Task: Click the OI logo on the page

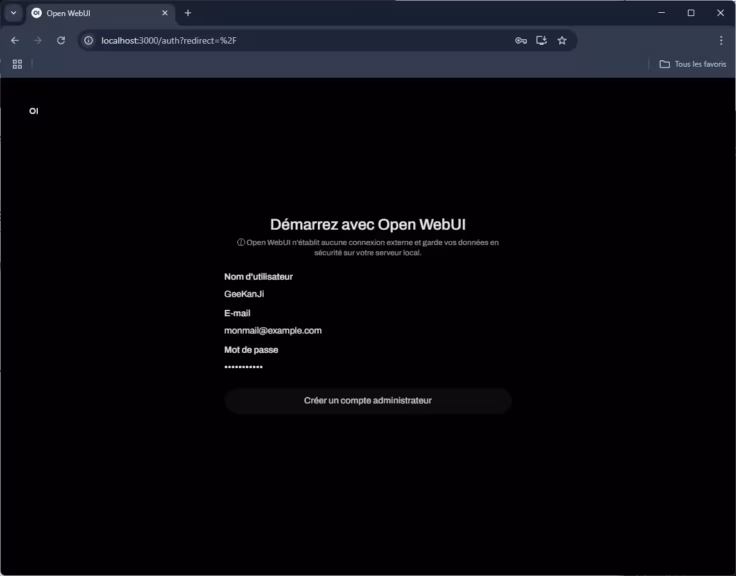Action: (34, 111)
